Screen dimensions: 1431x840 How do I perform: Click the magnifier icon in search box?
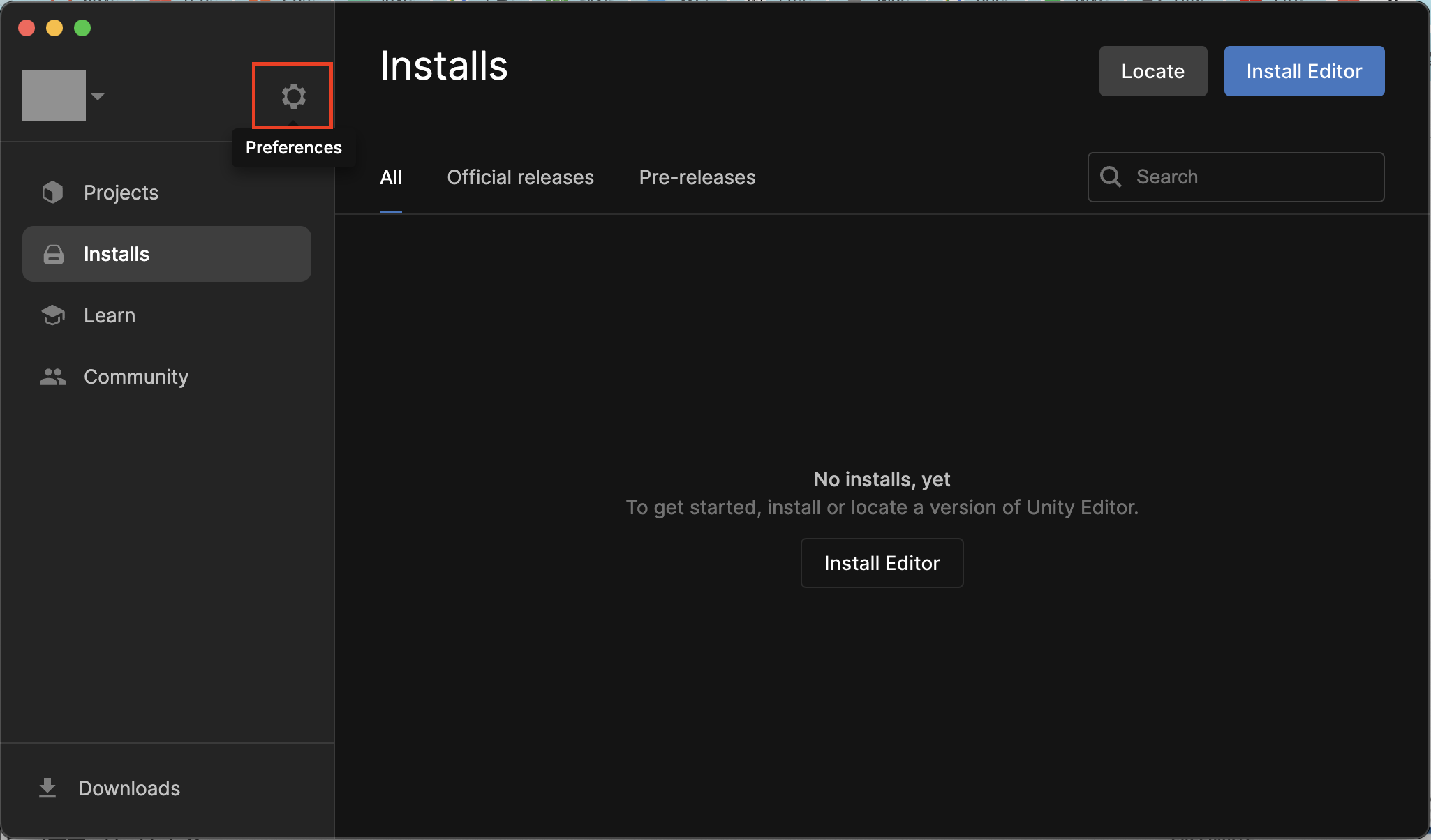coord(1111,177)
